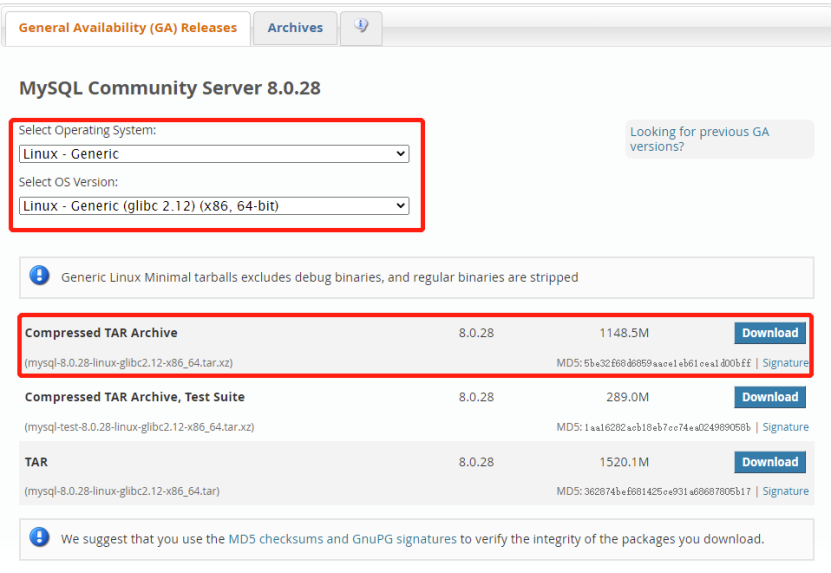The height and width of the screenshot is (573, 831).
Task: Select filename mysql-8.0.28-linux-glibc2.12-x86_64.tar.xz
Action: 129,363
